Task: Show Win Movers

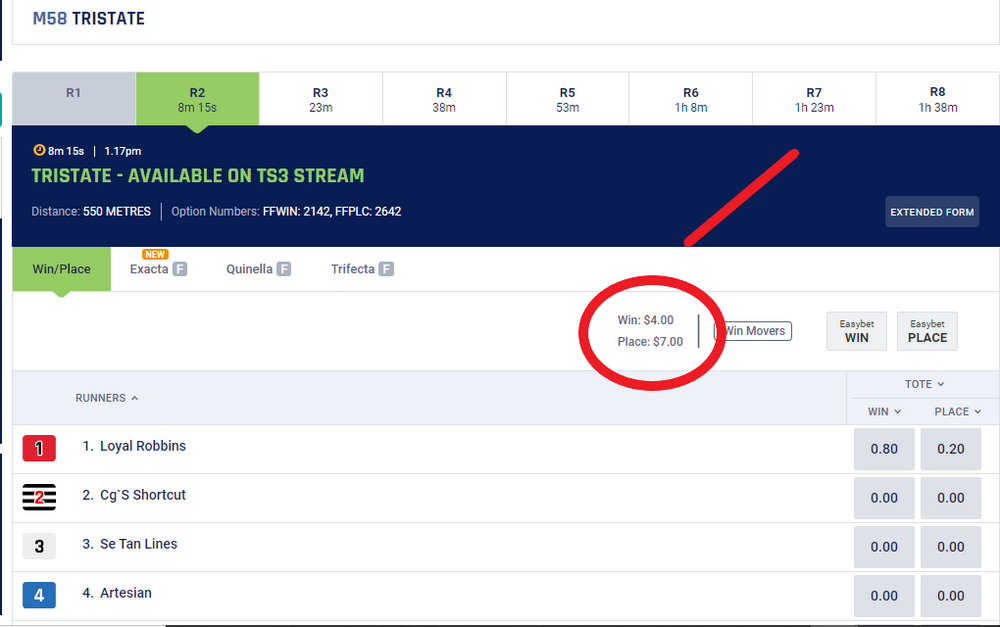Action: tap(754, 331)
